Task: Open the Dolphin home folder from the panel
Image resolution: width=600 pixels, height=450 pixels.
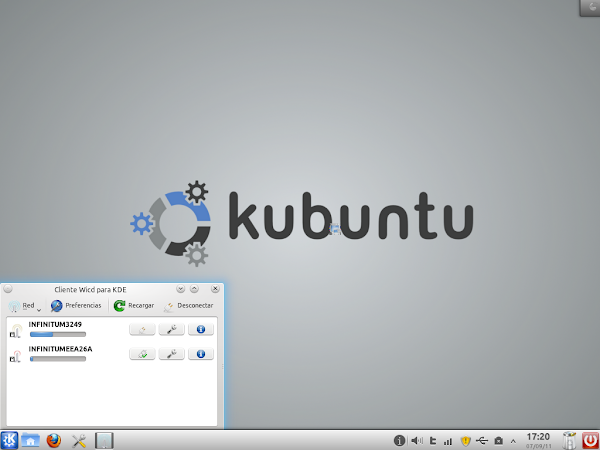Action: [x=31, y=440]
